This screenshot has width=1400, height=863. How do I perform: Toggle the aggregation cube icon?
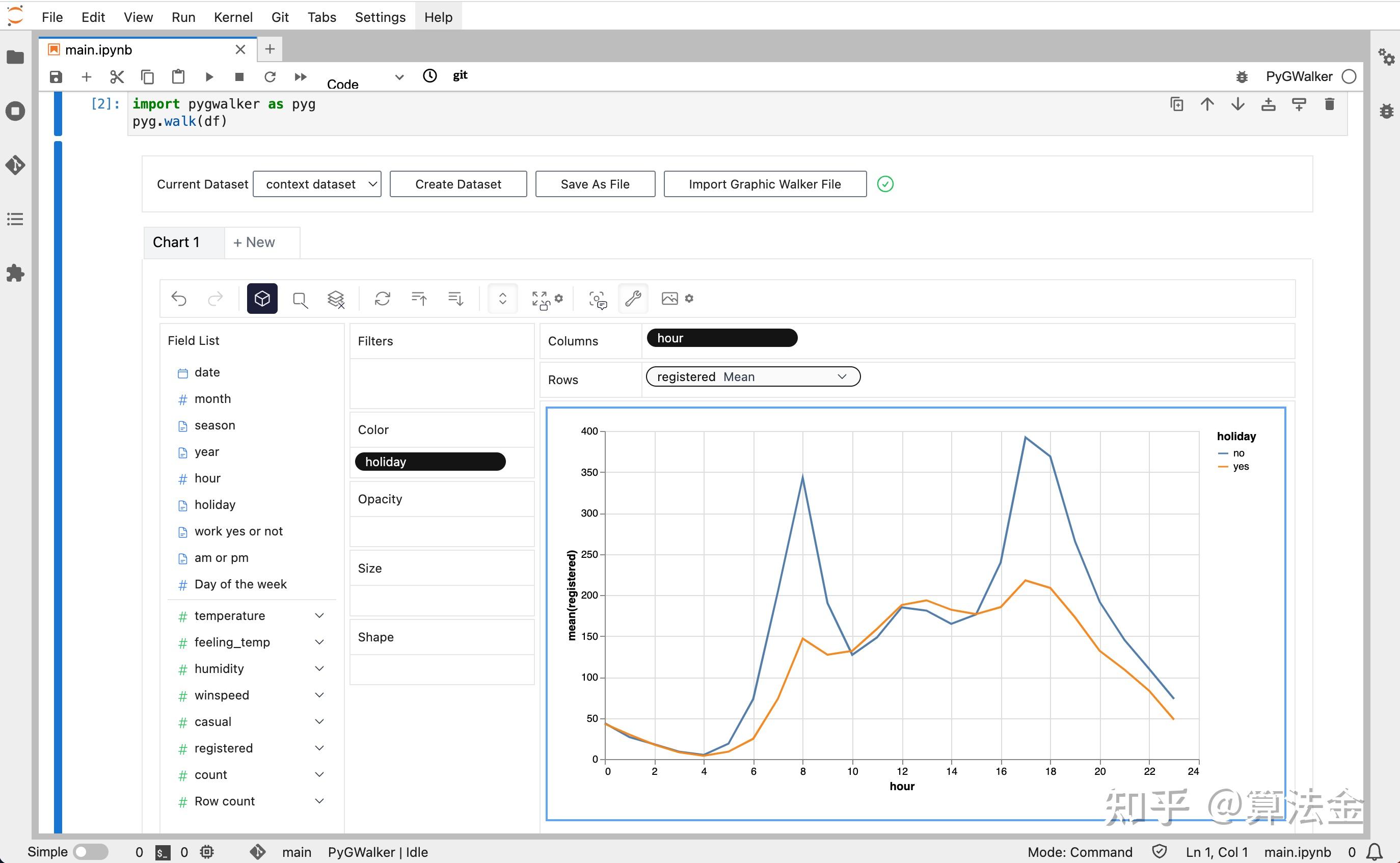262,299
